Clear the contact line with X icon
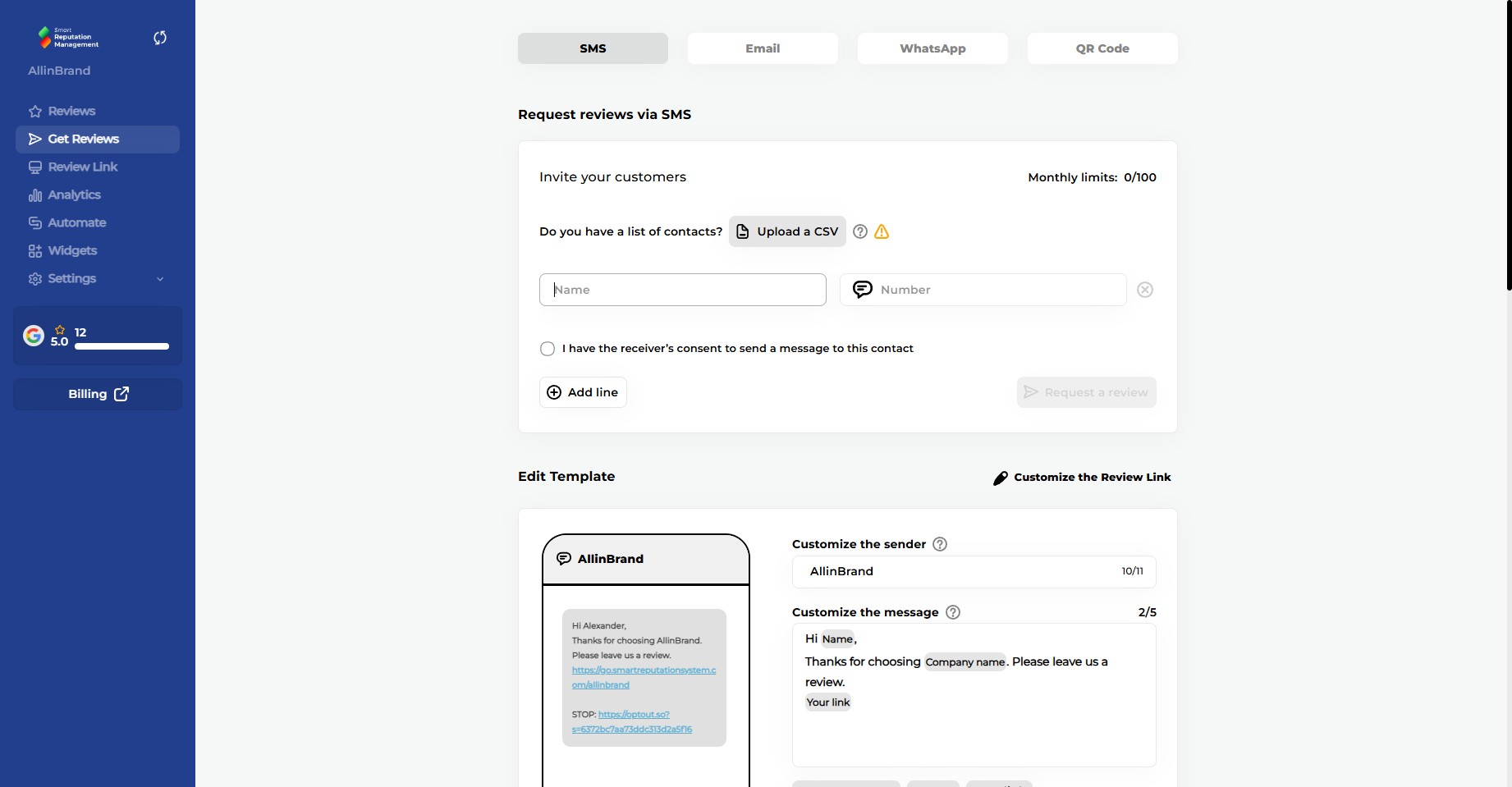Screen dimensions: 1512x787 (x=1145, y=290)
